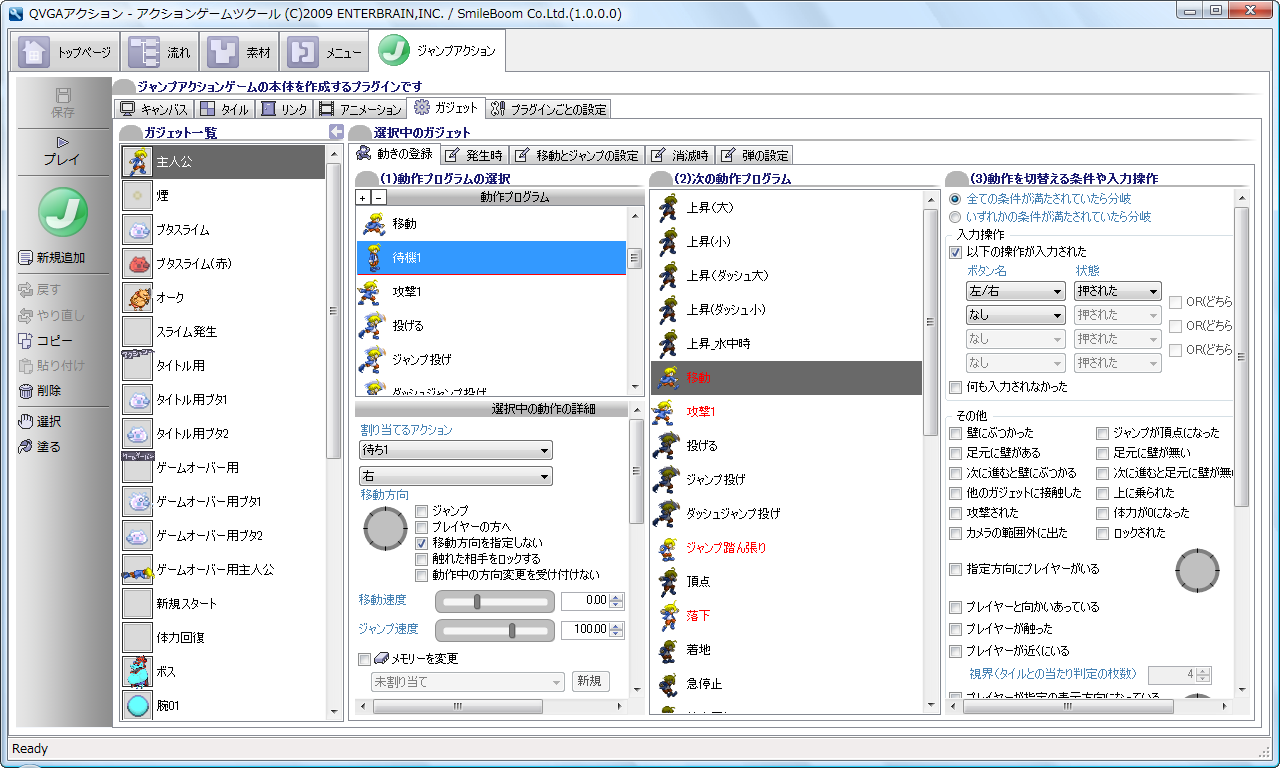Screen dimensions: 1280x768
Task: Choose the 選択 hand tool
Action: point(26,422)
